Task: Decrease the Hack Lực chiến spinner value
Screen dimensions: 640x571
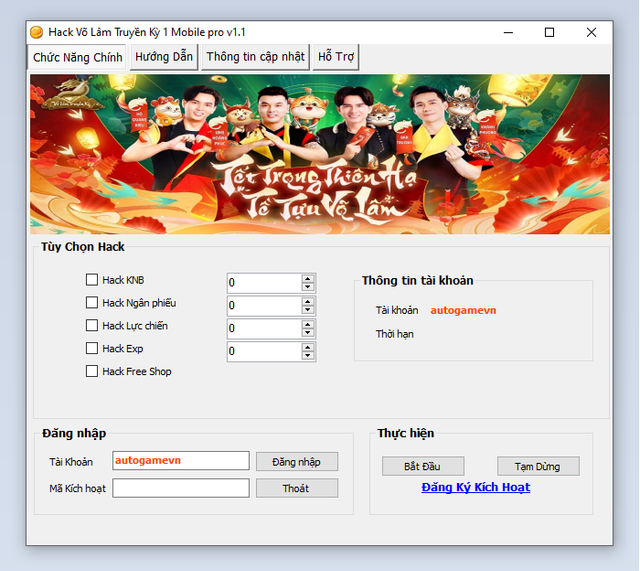Action: (308, 334)
